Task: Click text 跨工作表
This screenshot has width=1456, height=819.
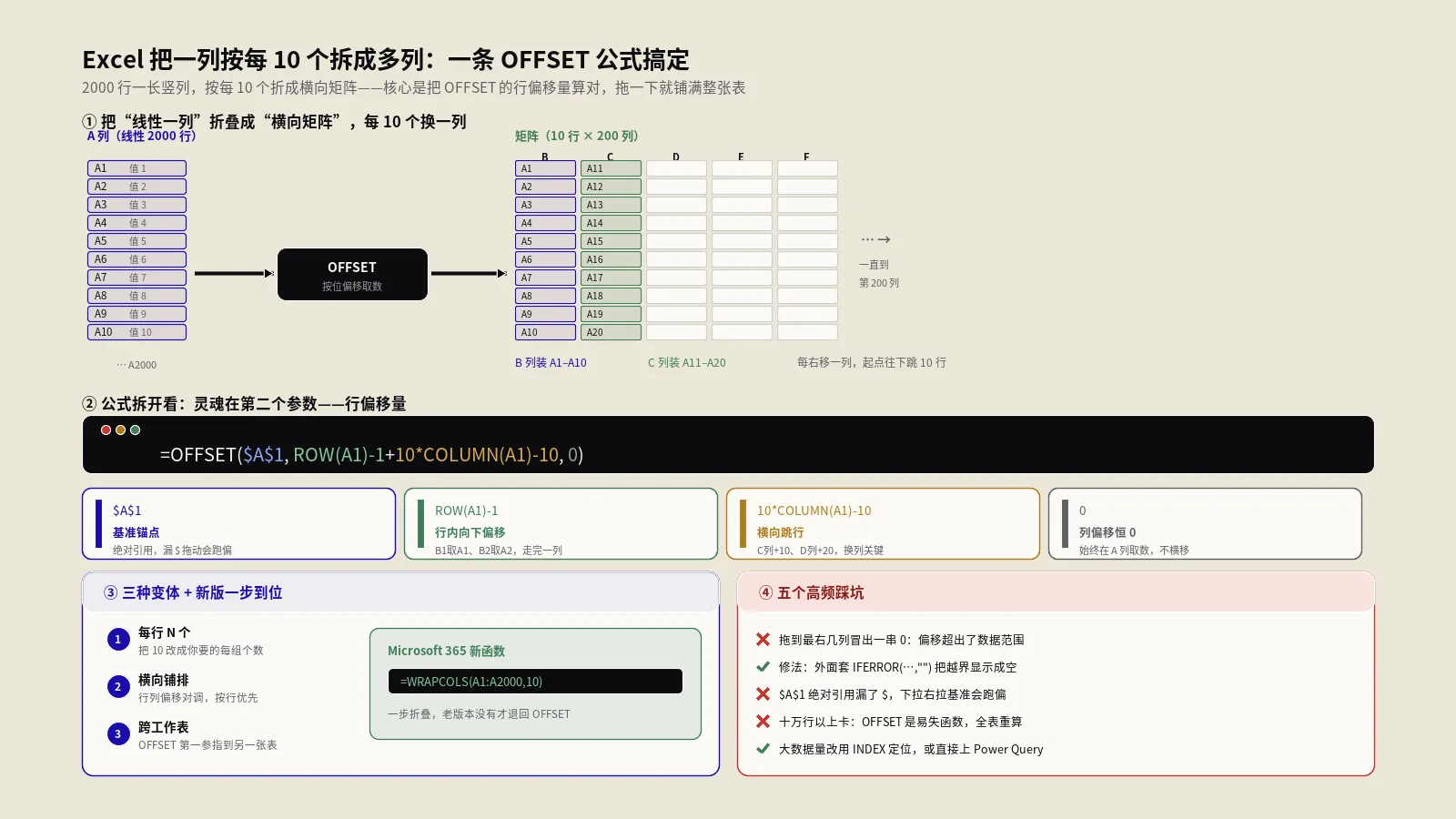Action: pyautogui.click(x=164, y=727)
